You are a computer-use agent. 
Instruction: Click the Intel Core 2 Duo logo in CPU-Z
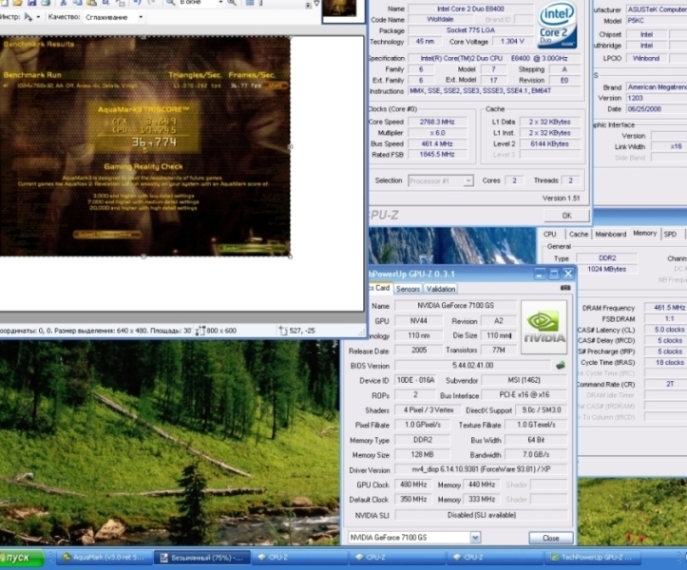pos(557,25)
